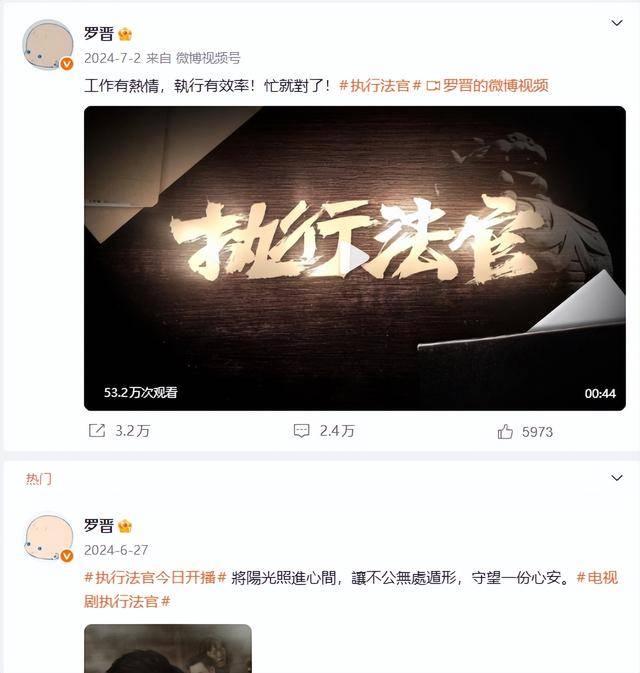Open the #执行法官今日开播# hashtag topic
The width and height of the screenshot is (640, 673).
pos(155,578)
